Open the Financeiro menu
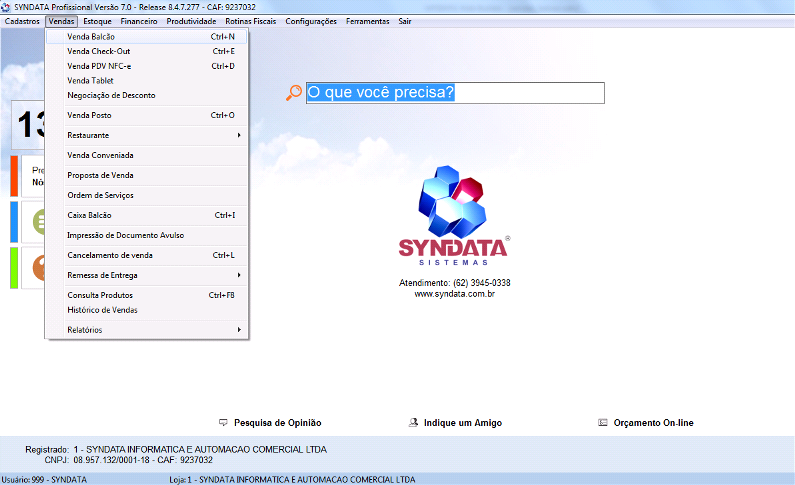 click(139, 21)
